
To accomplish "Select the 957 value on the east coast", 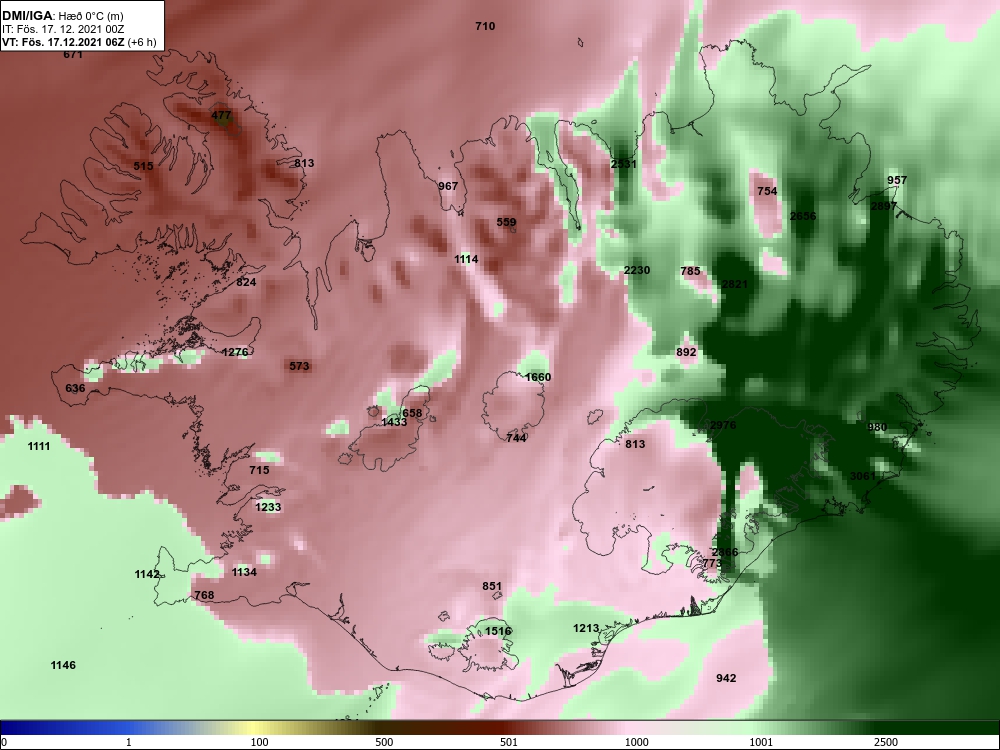I will point(897,180).
